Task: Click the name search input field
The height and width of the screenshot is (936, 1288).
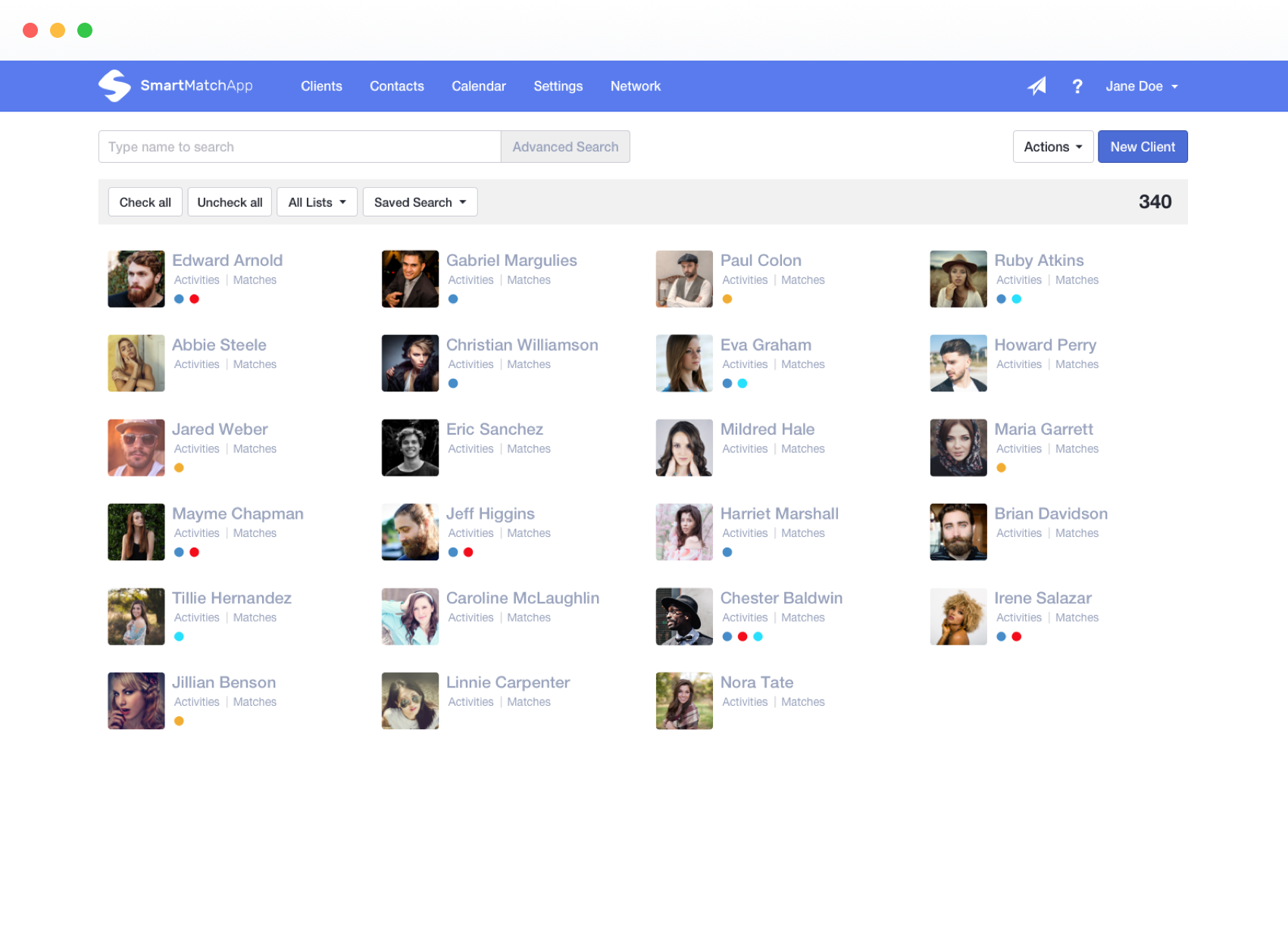Action: (299, 146)
